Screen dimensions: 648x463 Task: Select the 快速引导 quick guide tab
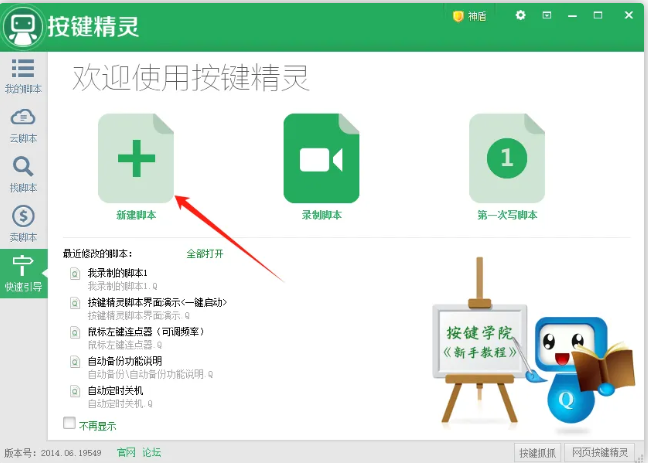23,273
